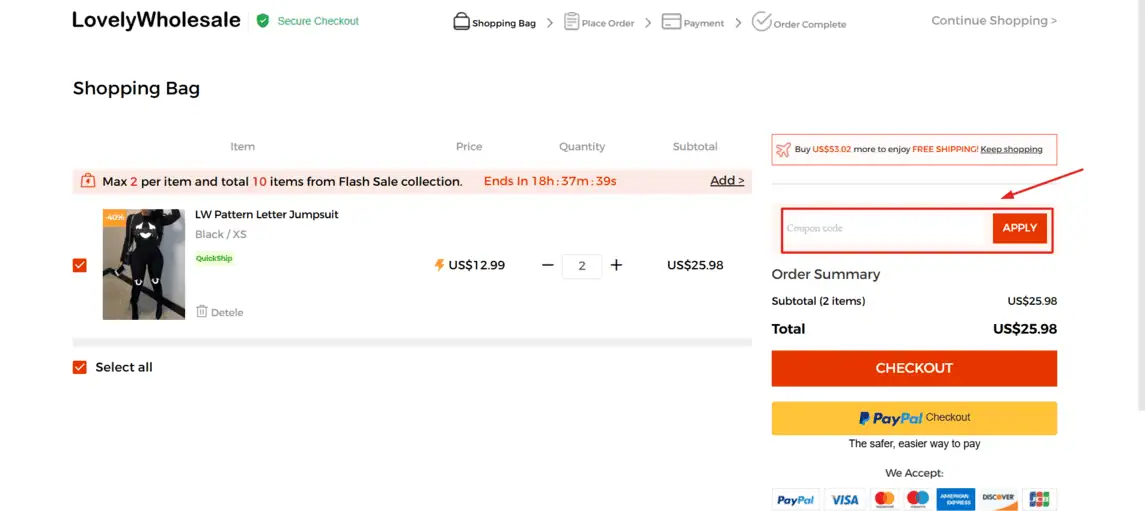Click the Total US$25.98 amount
The height and width of the screenshot is (511, 1145).
[1025, 328]
